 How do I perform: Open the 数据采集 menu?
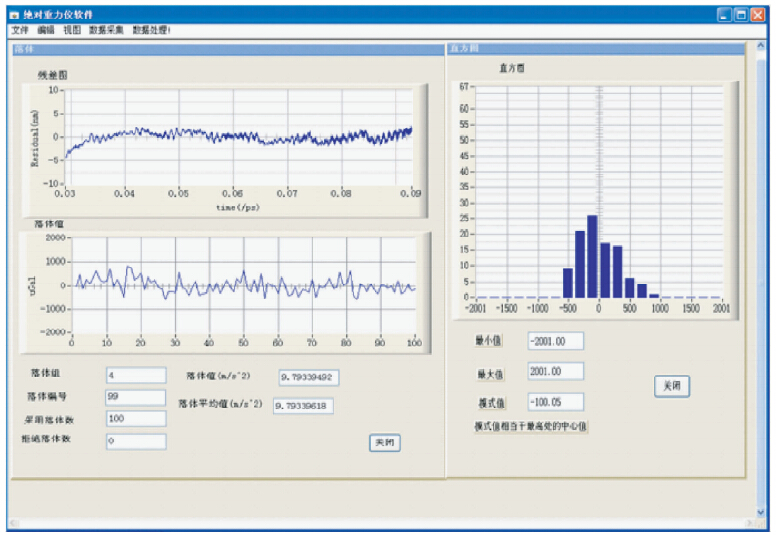pyautogui.click(x=106, y=31)
